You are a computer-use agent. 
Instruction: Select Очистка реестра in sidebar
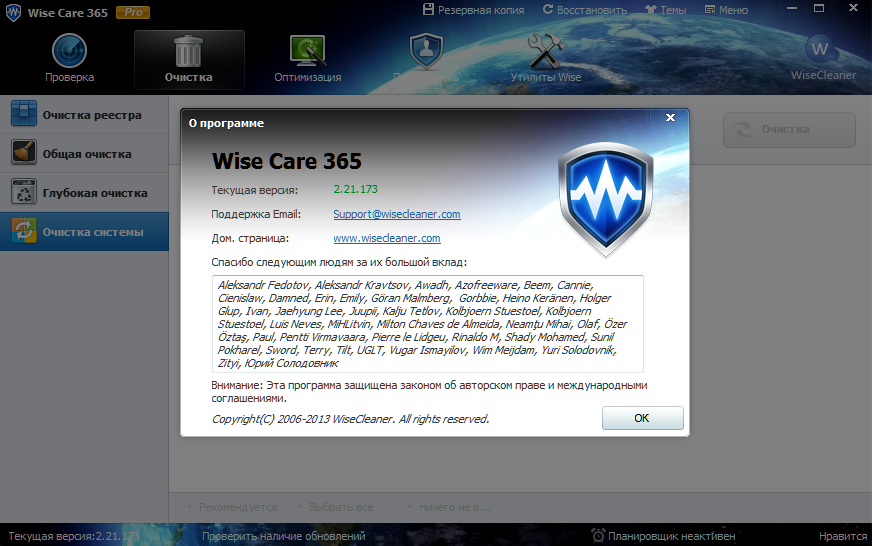pos(84,115)
